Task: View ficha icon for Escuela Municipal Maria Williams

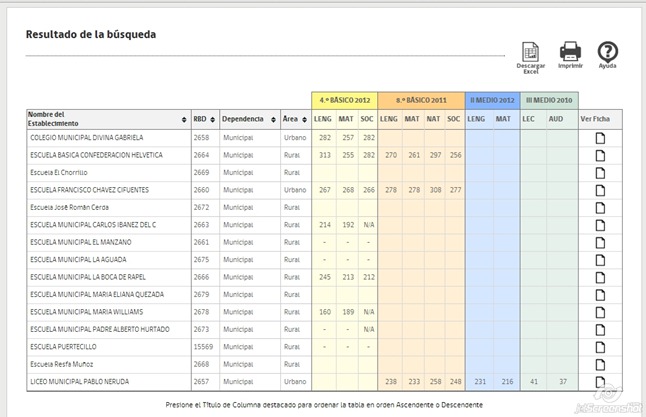Action: coord(600,312)
